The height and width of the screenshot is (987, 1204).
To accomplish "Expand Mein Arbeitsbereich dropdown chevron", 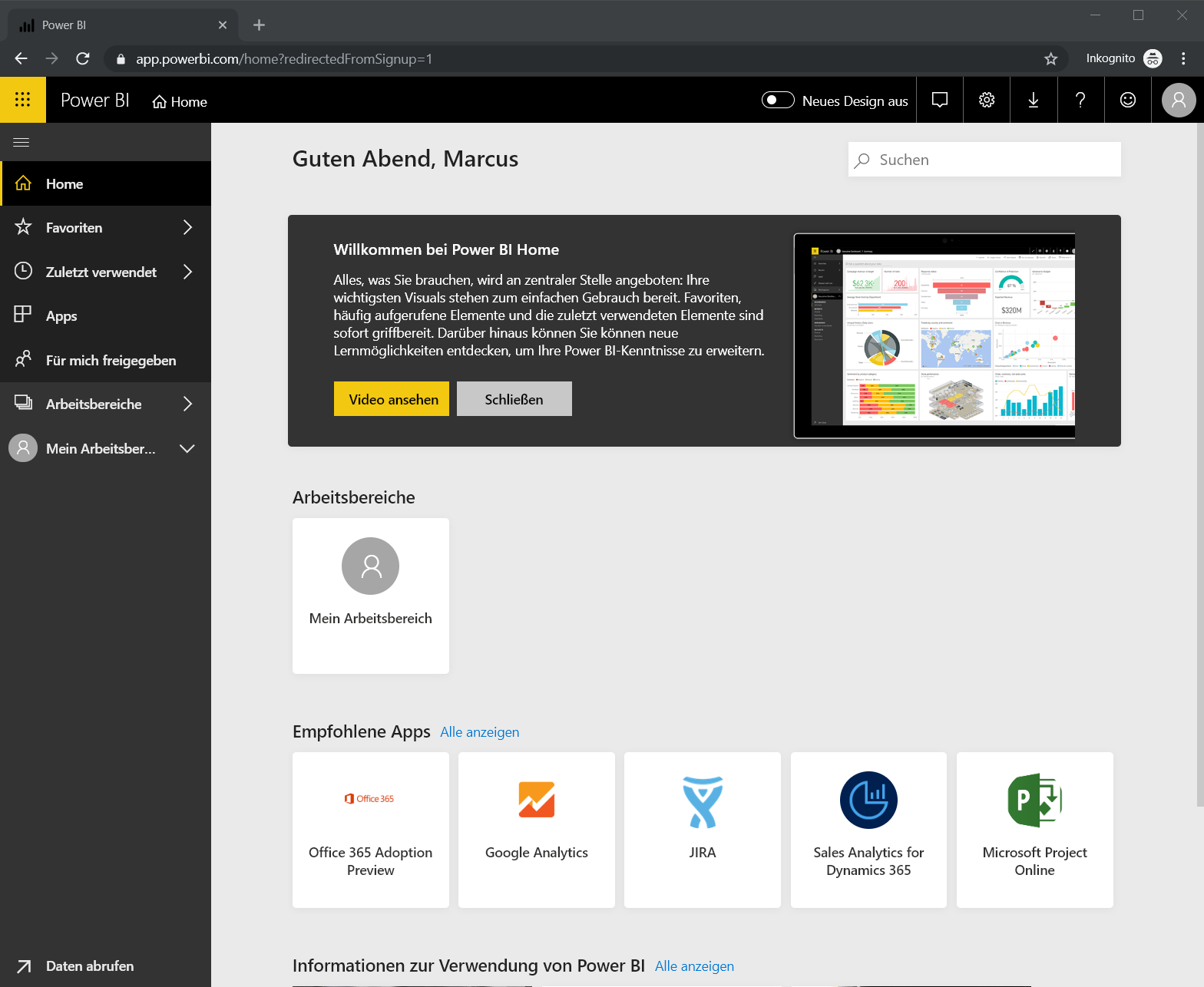I will click(187, 448).
